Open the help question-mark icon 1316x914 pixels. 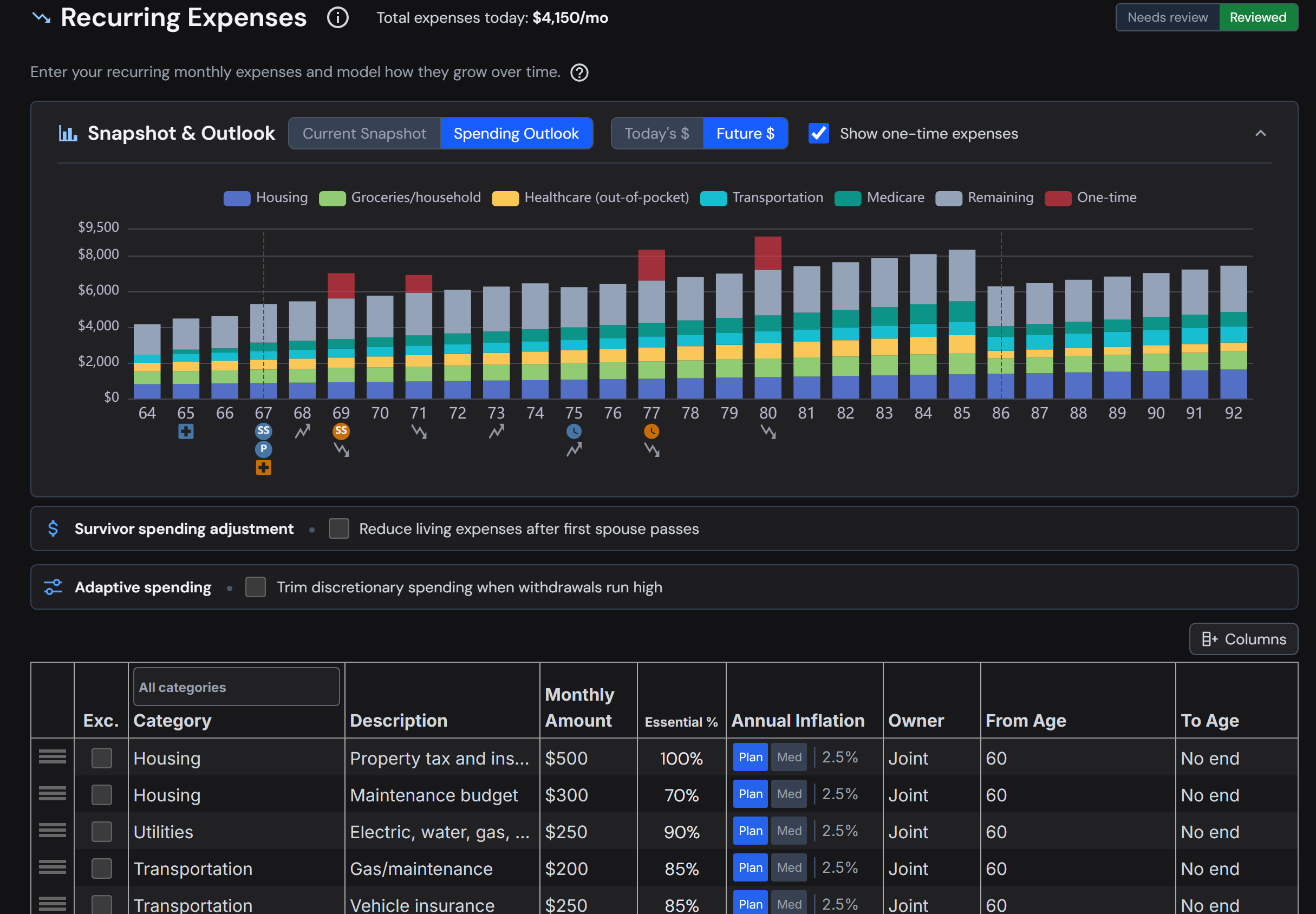(x=579, y=73)
